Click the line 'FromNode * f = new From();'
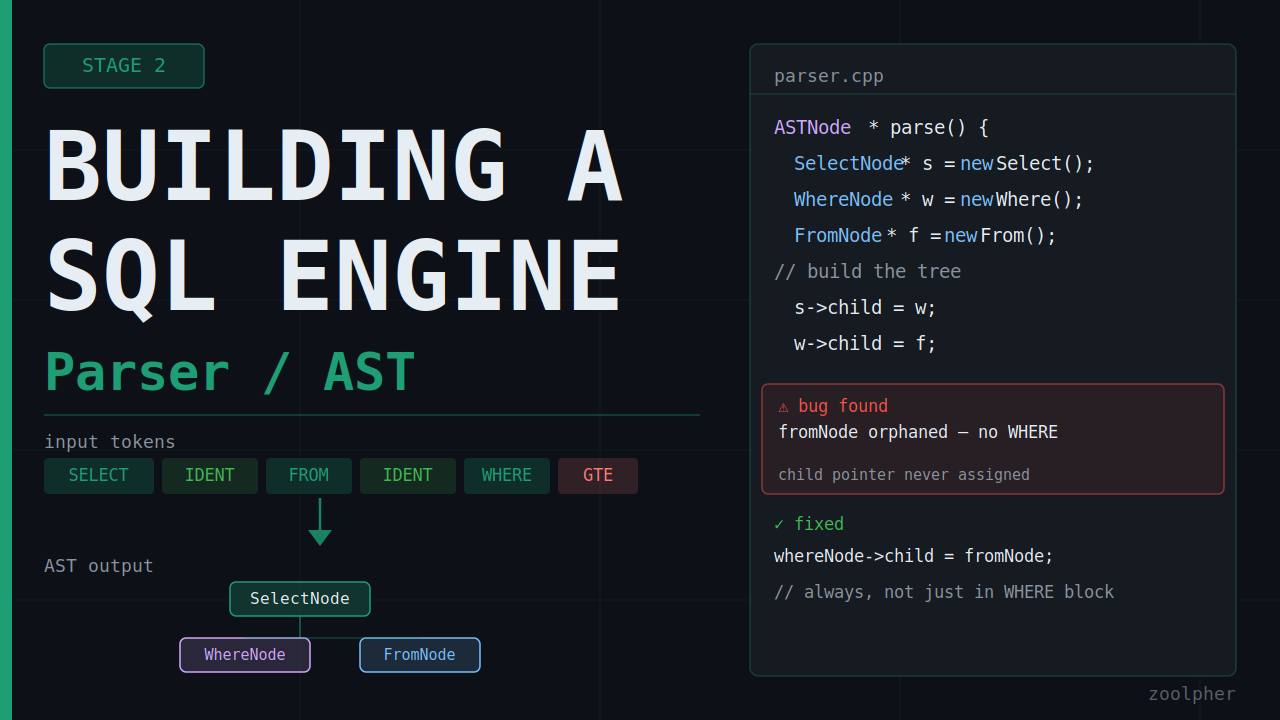This screenshot has height=720, width=1280. pyautogui.click(x=925, y=236)
